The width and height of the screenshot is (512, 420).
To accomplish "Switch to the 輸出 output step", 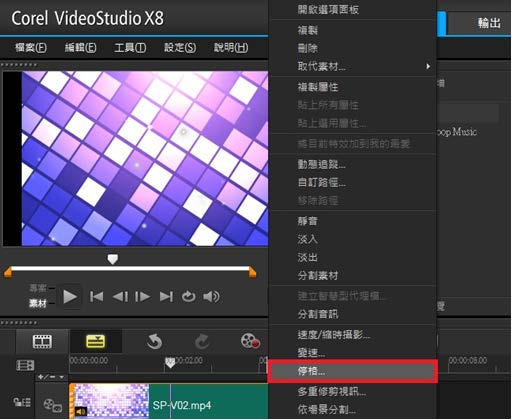I will [x=478, y=23].
